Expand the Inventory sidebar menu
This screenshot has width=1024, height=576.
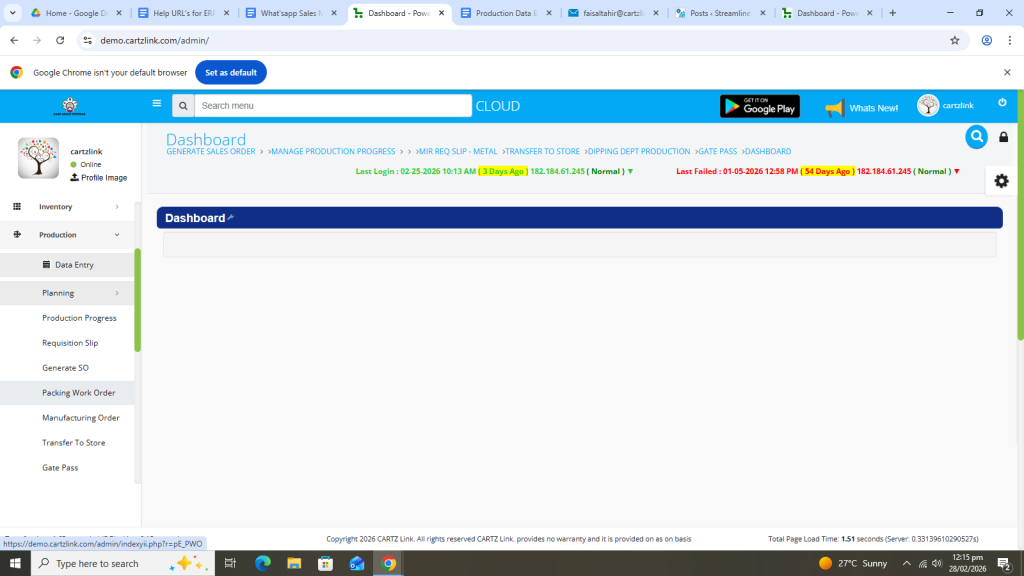[67, 206]
